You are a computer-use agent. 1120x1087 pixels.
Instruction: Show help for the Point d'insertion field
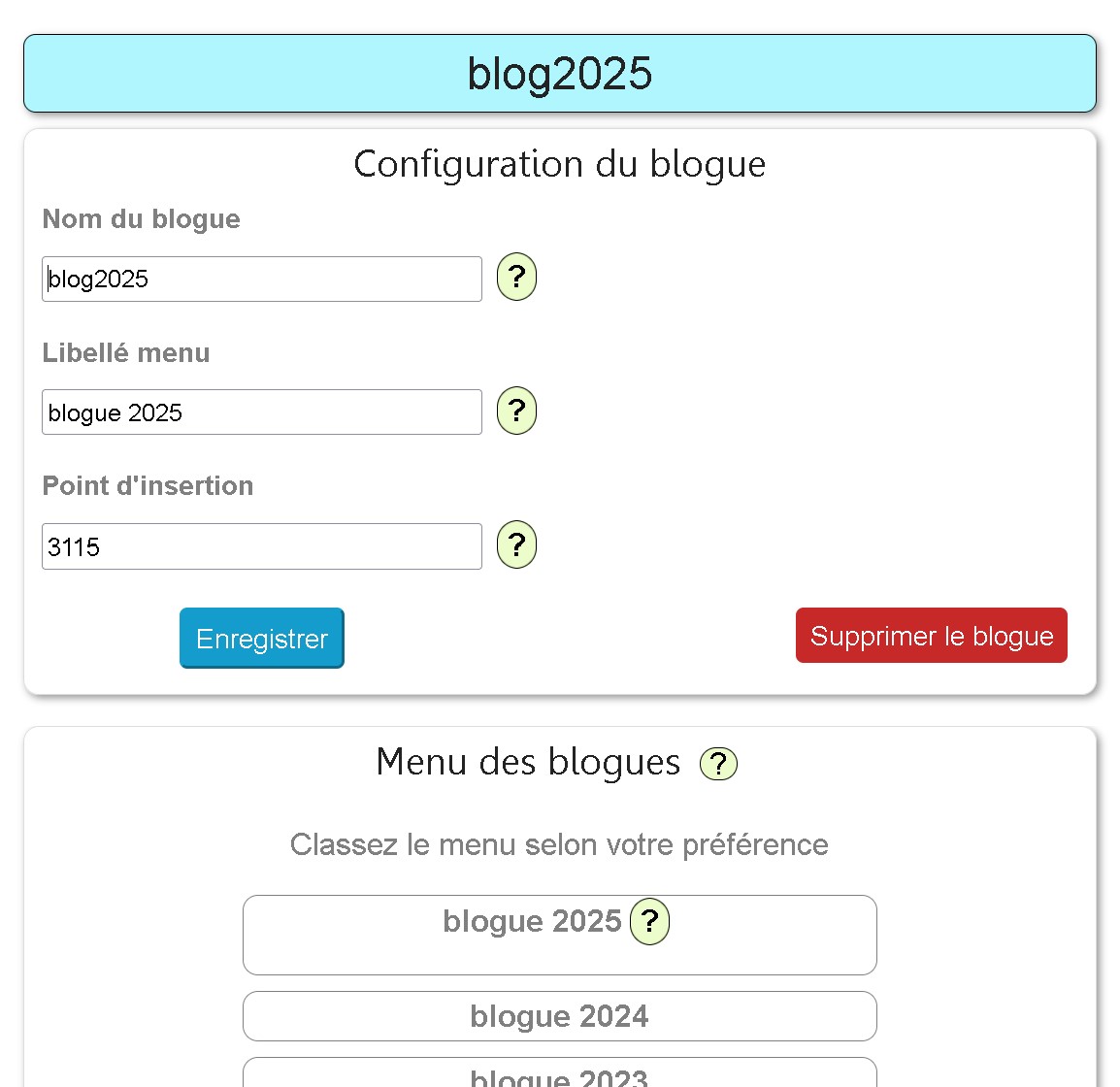click(x=516, y=545)
